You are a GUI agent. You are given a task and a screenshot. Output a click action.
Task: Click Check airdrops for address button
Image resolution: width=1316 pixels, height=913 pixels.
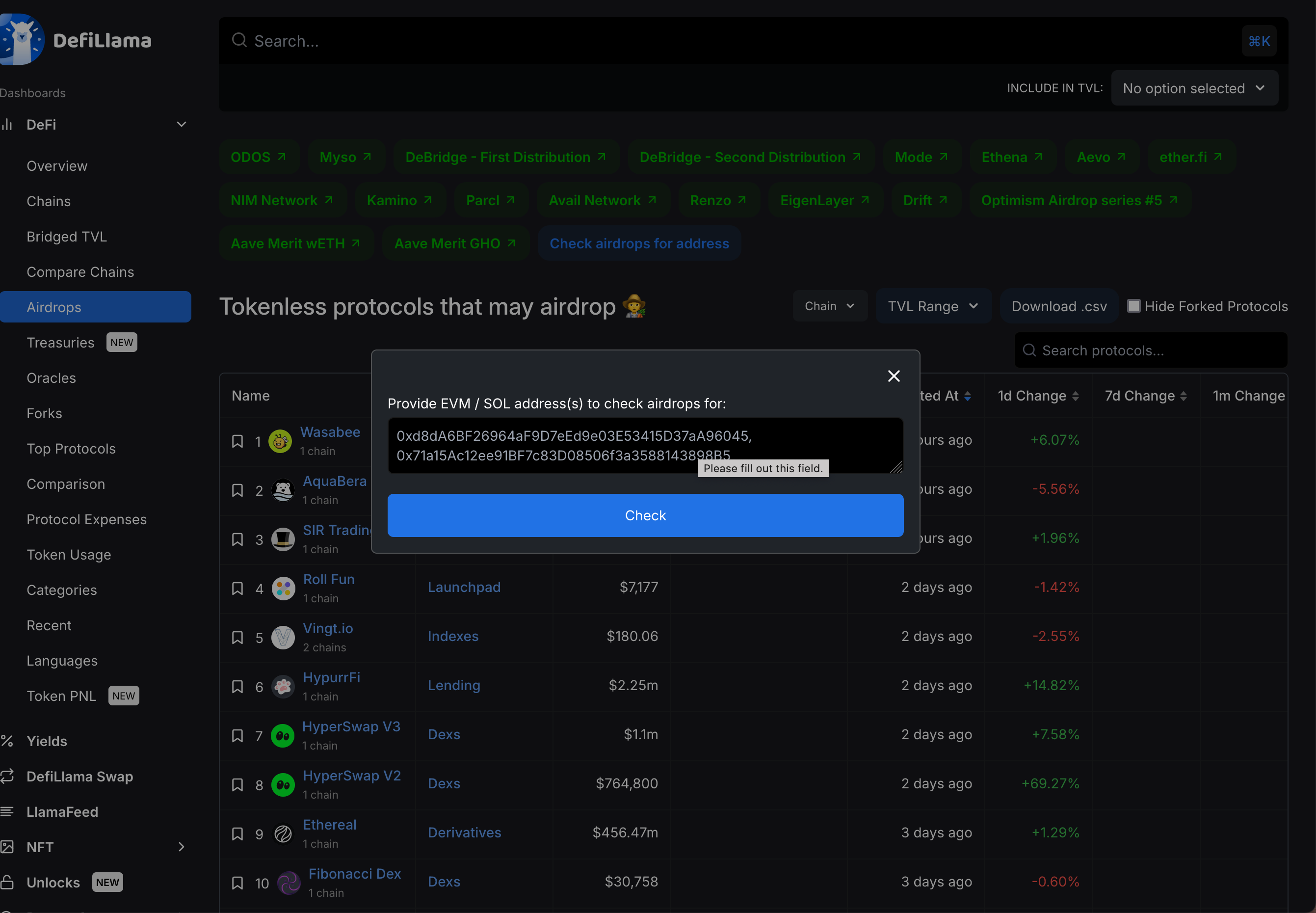(x=639, y=243)
